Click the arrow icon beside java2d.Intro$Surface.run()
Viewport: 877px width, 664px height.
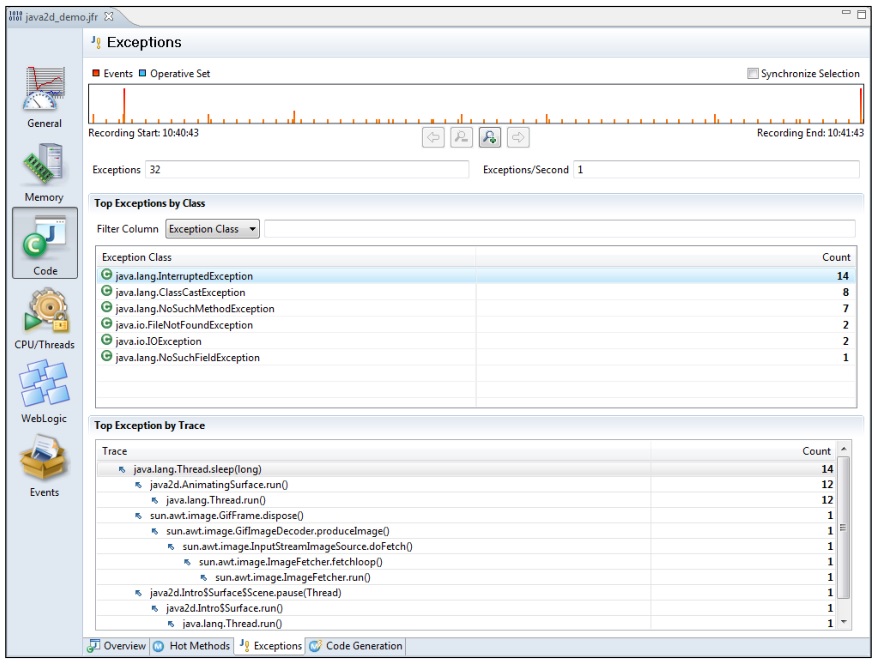tap(154, 609)
